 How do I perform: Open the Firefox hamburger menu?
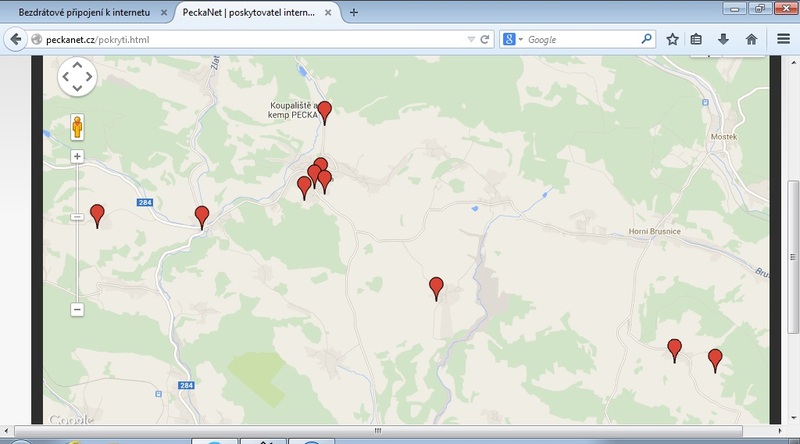[x=783, y=39]
